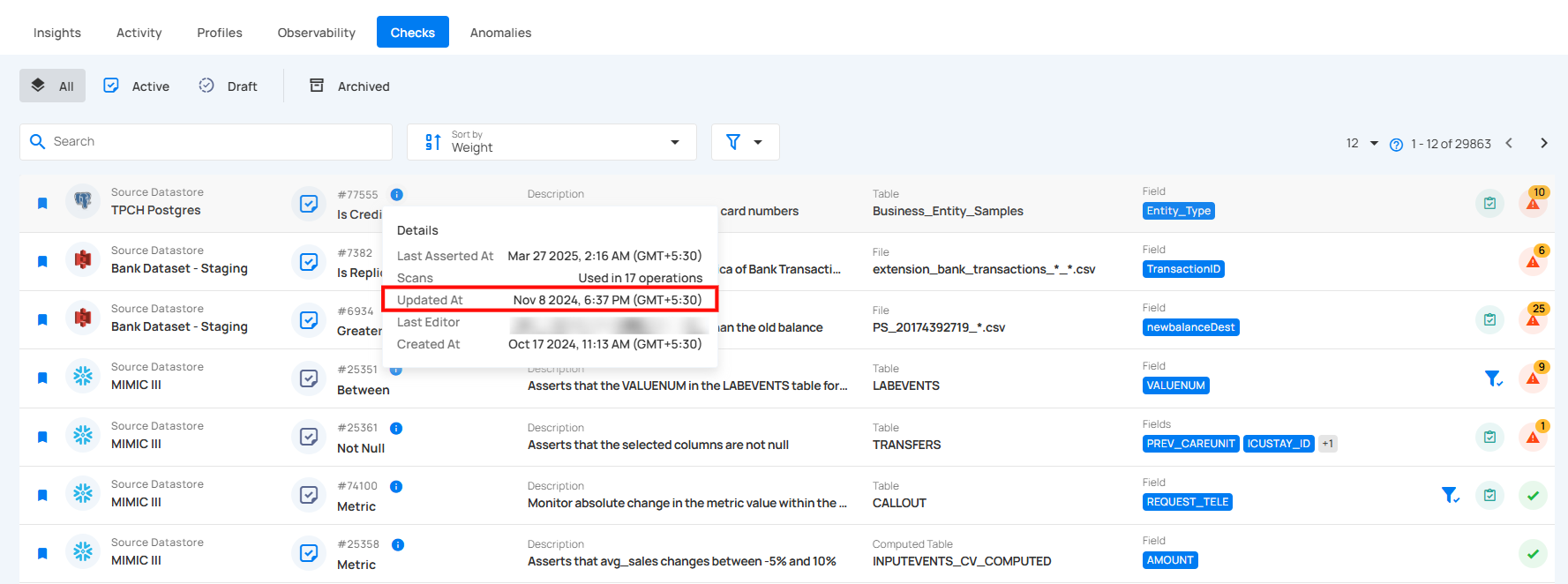Click the filter icon in LABEVENTS row
Image resolution: width=1568 pixels, height=584 pixels.
pos(1493,378)
